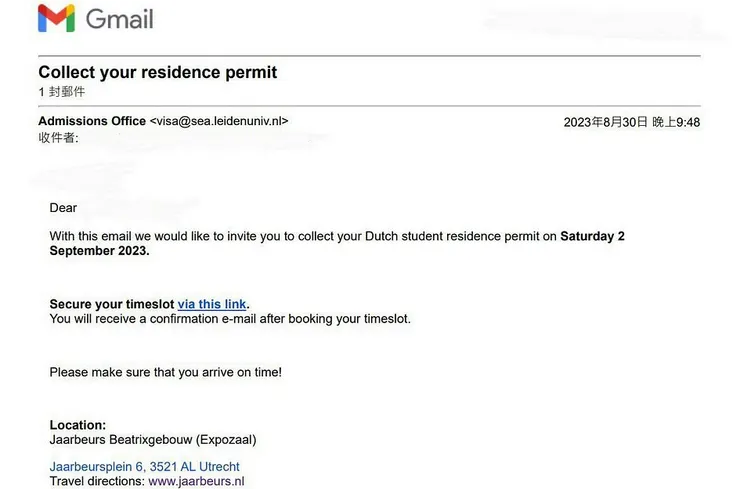
Task: Open the Jaarbeursplein 6 Utrecht address link
Action: (144, 466)
